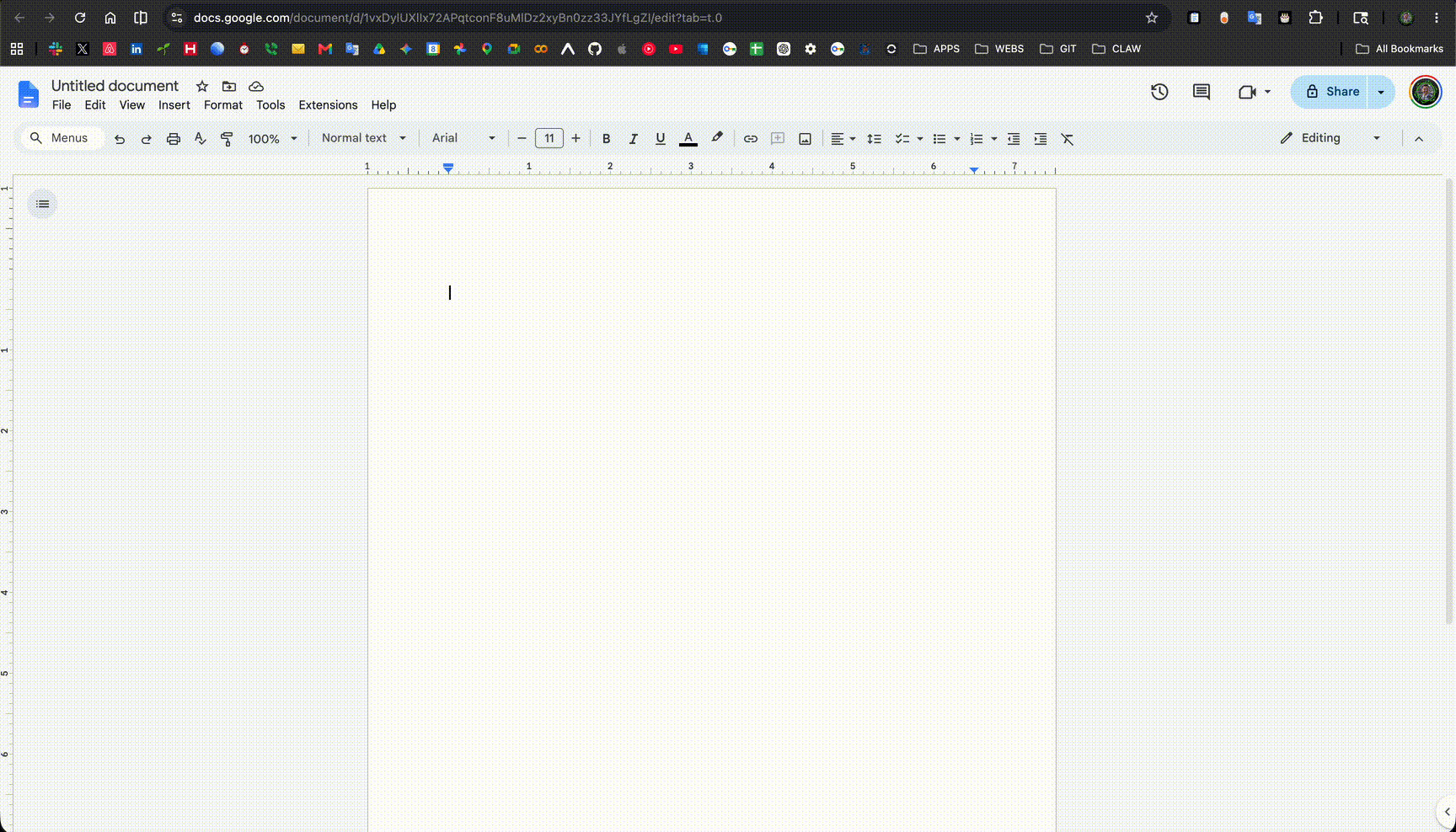This screenshot has width=1456, height=832.
Task: Open WEBS bookmark folder
Action: [x=999, y=49]
